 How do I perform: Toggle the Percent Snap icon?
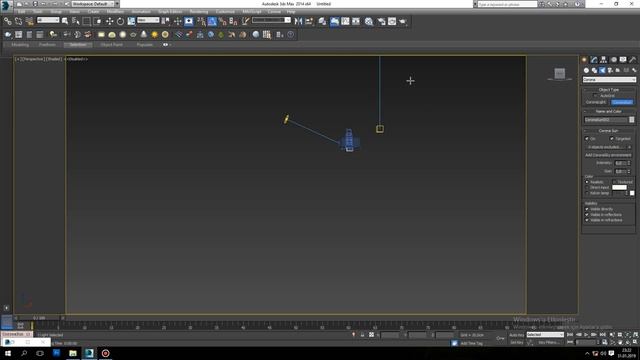click(222, 21)
